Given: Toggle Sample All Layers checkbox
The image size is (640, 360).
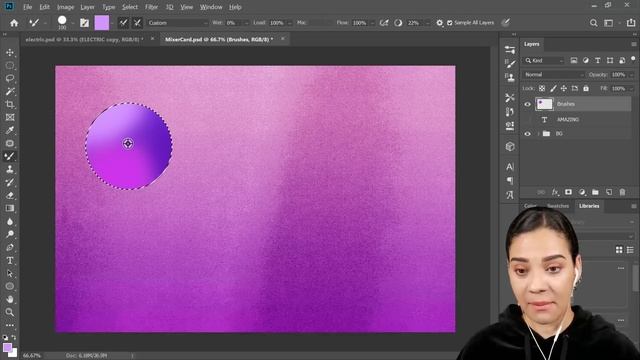Looking at the screenshot, I should pyautogui.click(x=449, y=23).
